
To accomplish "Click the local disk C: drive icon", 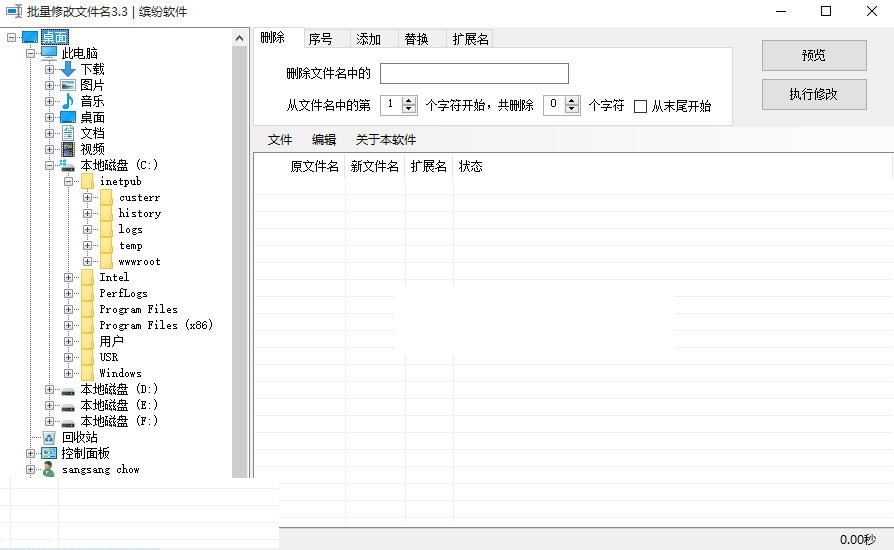I will [68, 165].
